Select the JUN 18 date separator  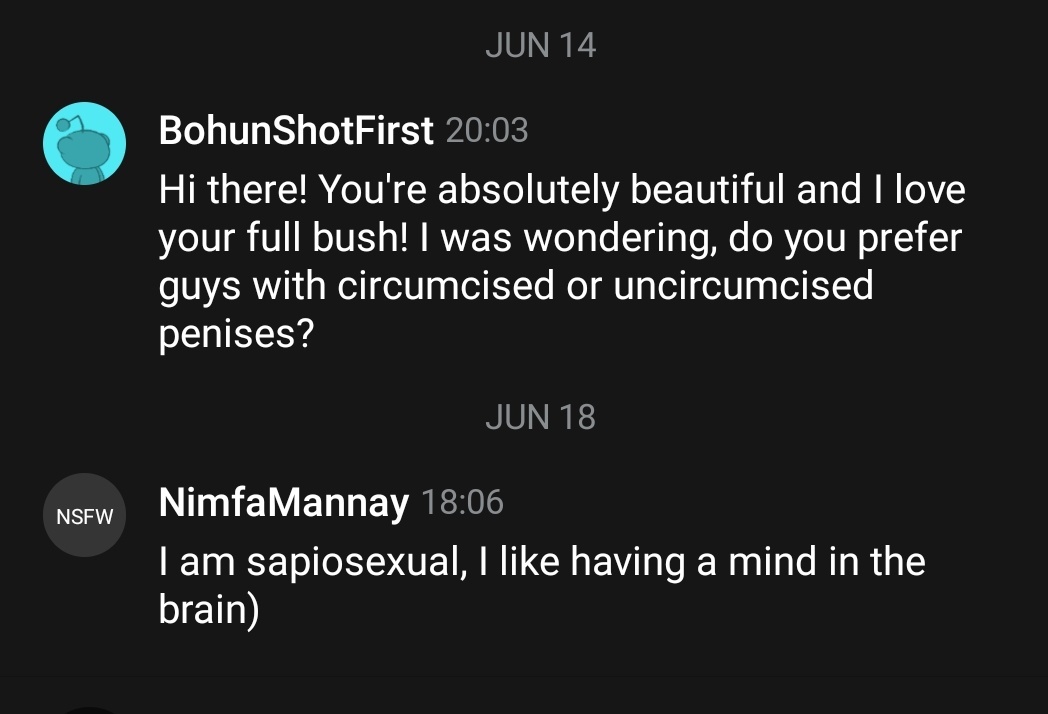pos(540,417)
